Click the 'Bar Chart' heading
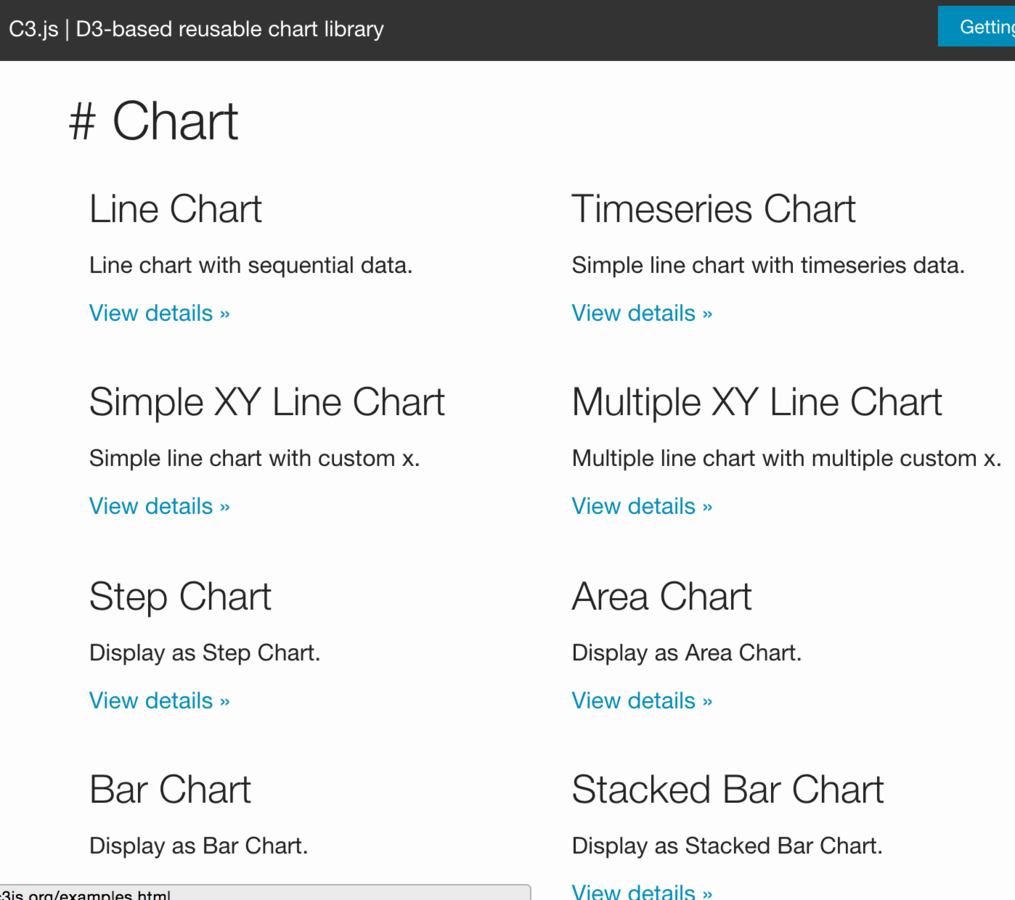The height and width of the screenshot is (900, 1015). [x=170, y=789]
